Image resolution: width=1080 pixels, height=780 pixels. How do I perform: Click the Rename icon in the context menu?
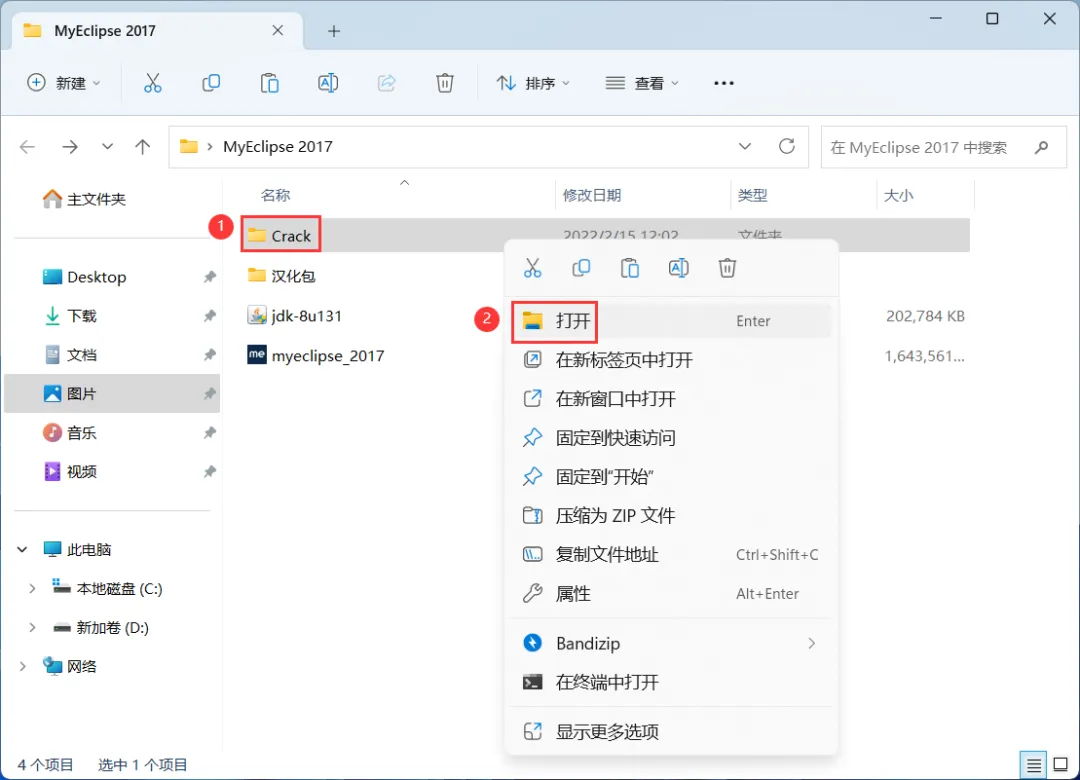(678, 268)
